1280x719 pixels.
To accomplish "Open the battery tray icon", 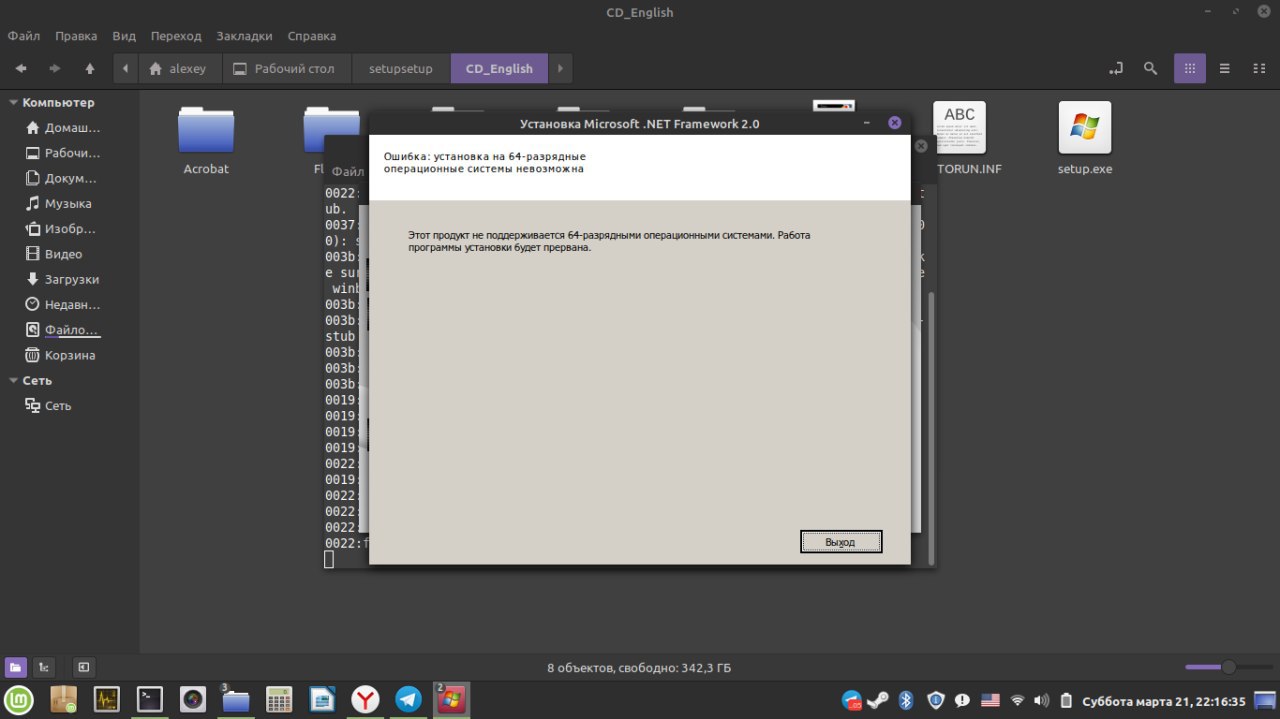I will click(1066, 700).
